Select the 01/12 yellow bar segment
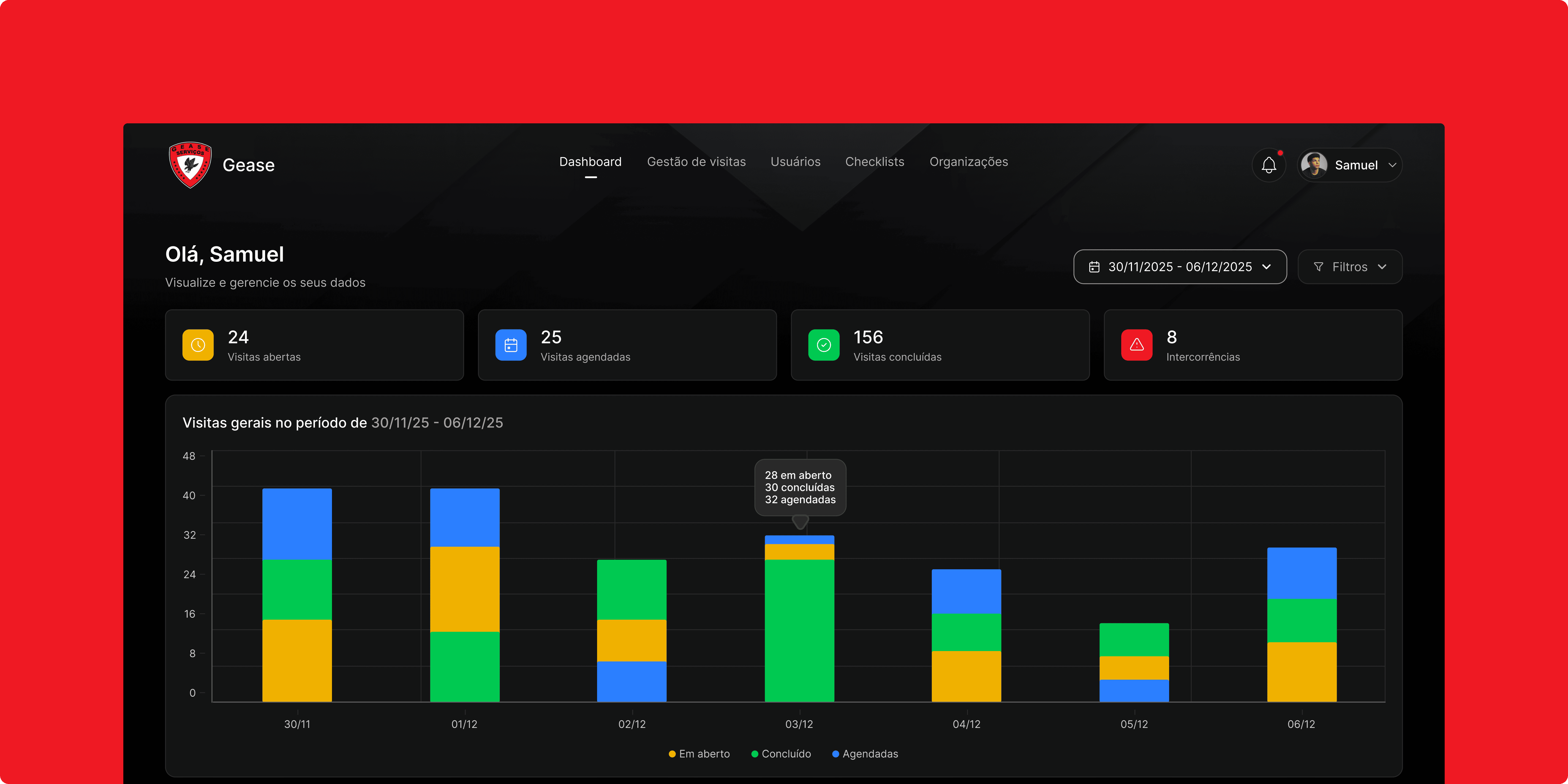Viewport: 1568px width, 784px height. 465,589
